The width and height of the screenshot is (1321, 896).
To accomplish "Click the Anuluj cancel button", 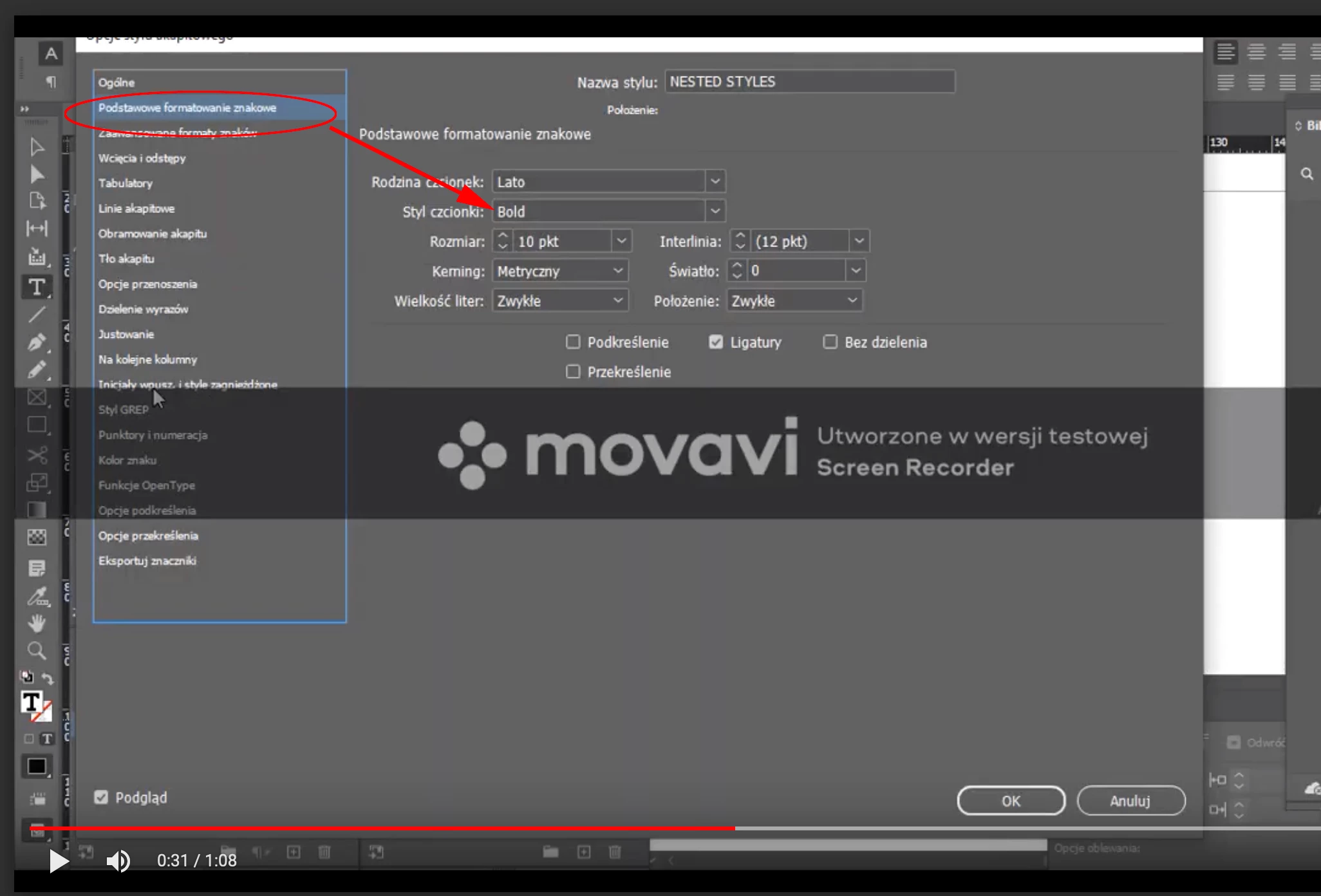I will pyautogui.click(x=1130, y=801).
